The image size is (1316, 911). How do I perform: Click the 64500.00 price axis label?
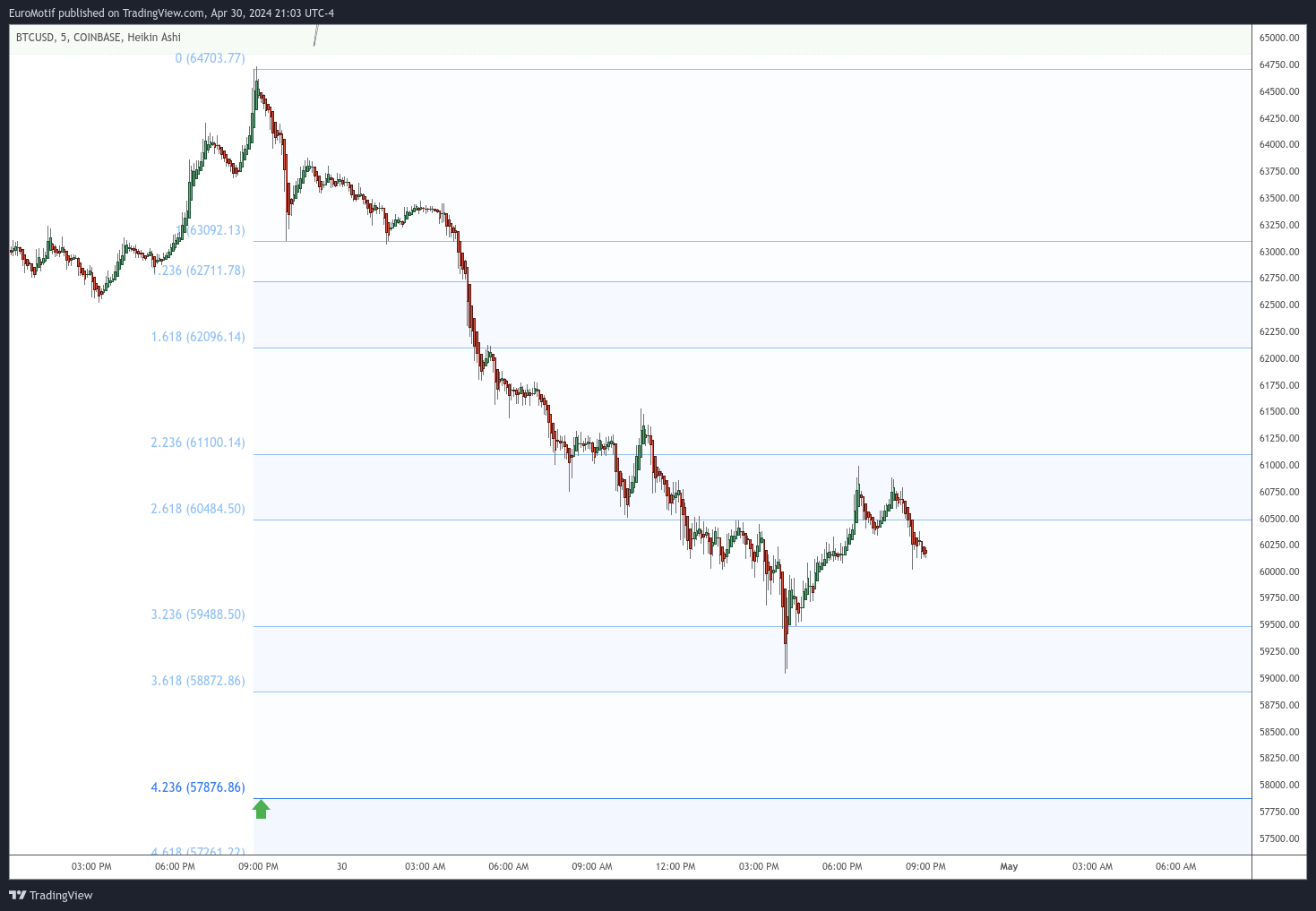[1279, 91]
